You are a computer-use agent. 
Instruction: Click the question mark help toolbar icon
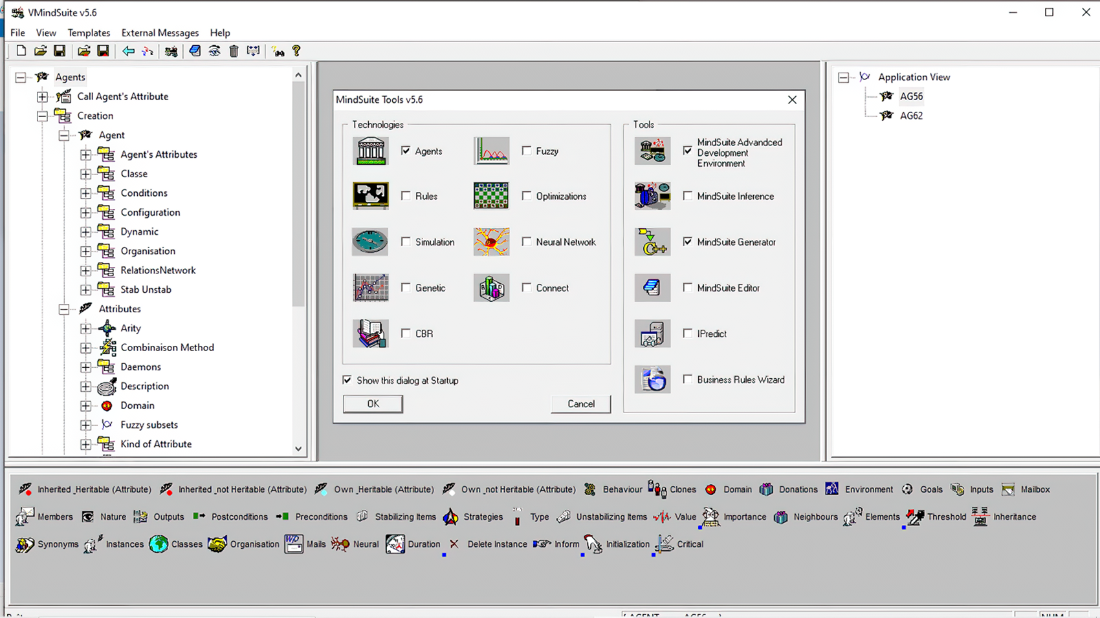(x=297, y=51)
